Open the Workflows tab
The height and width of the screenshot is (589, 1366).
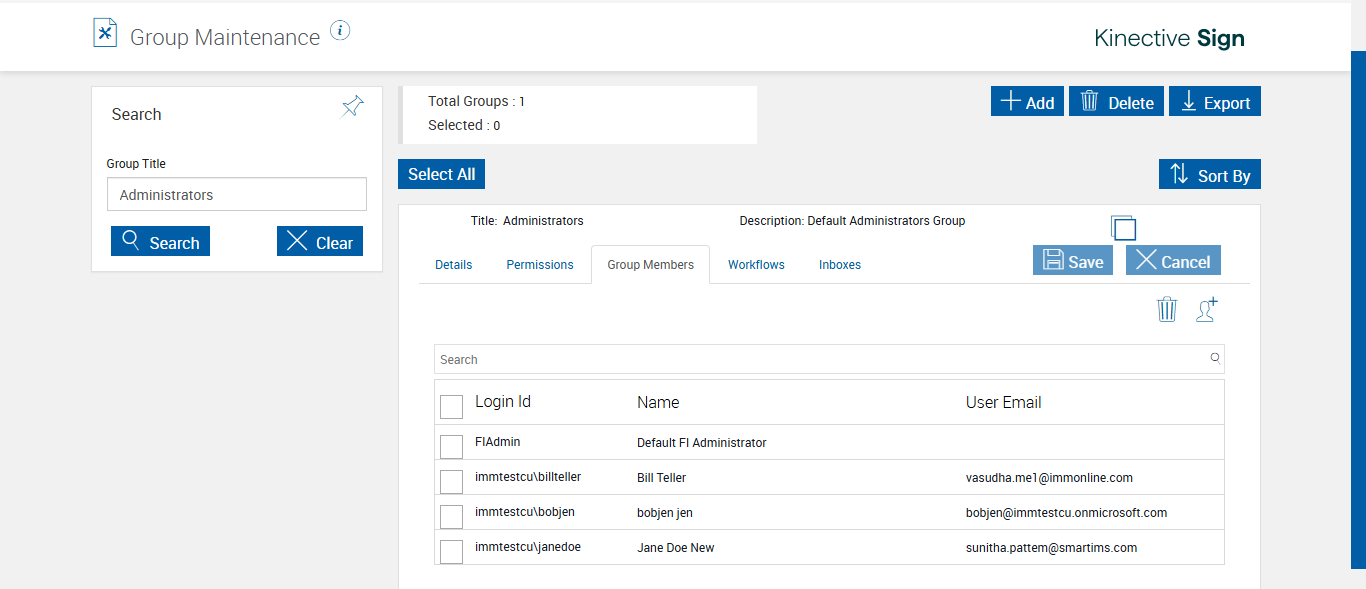pyautogui.click(x=756, y=265)
